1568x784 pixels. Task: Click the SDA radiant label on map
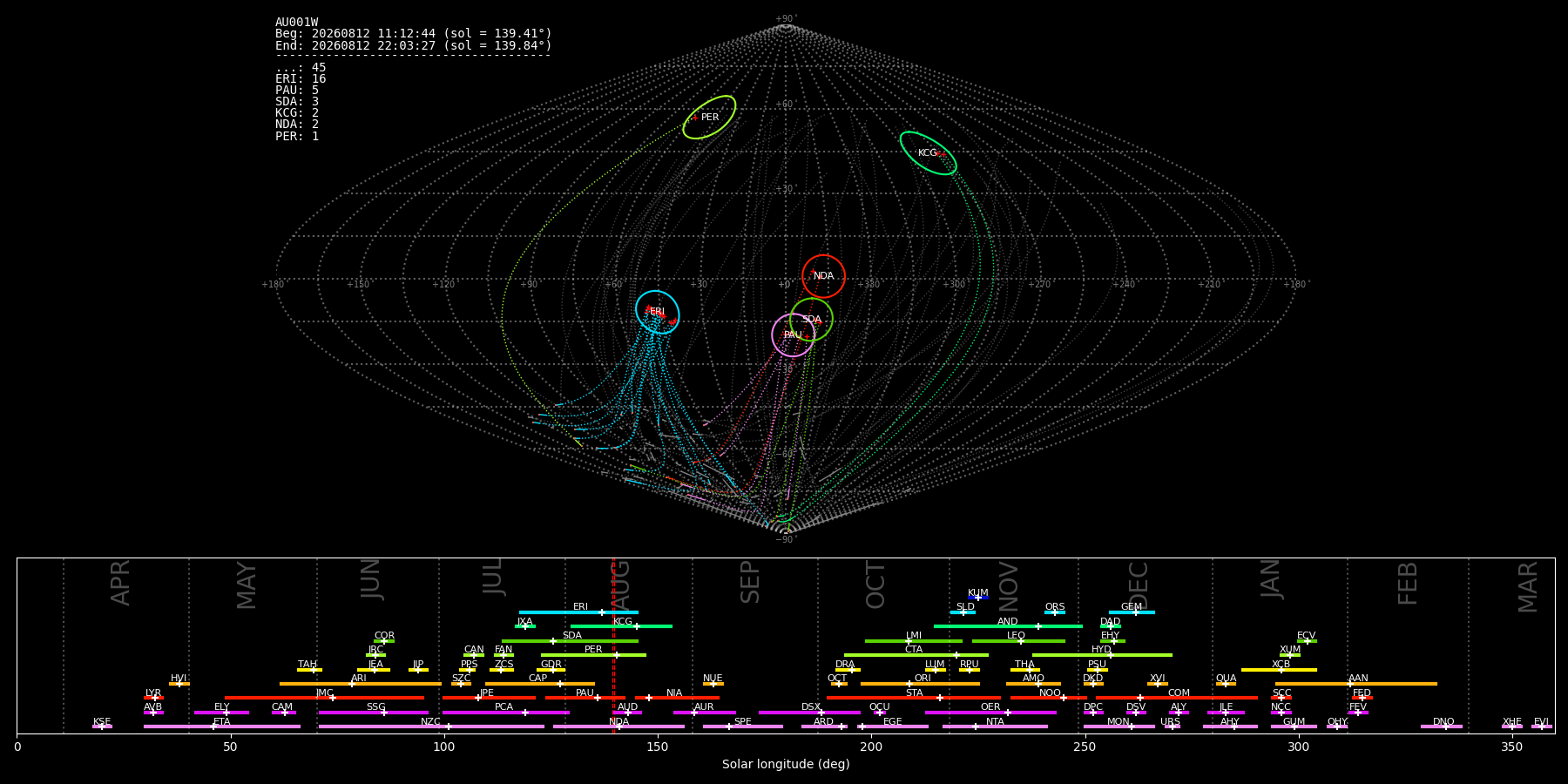811,320
